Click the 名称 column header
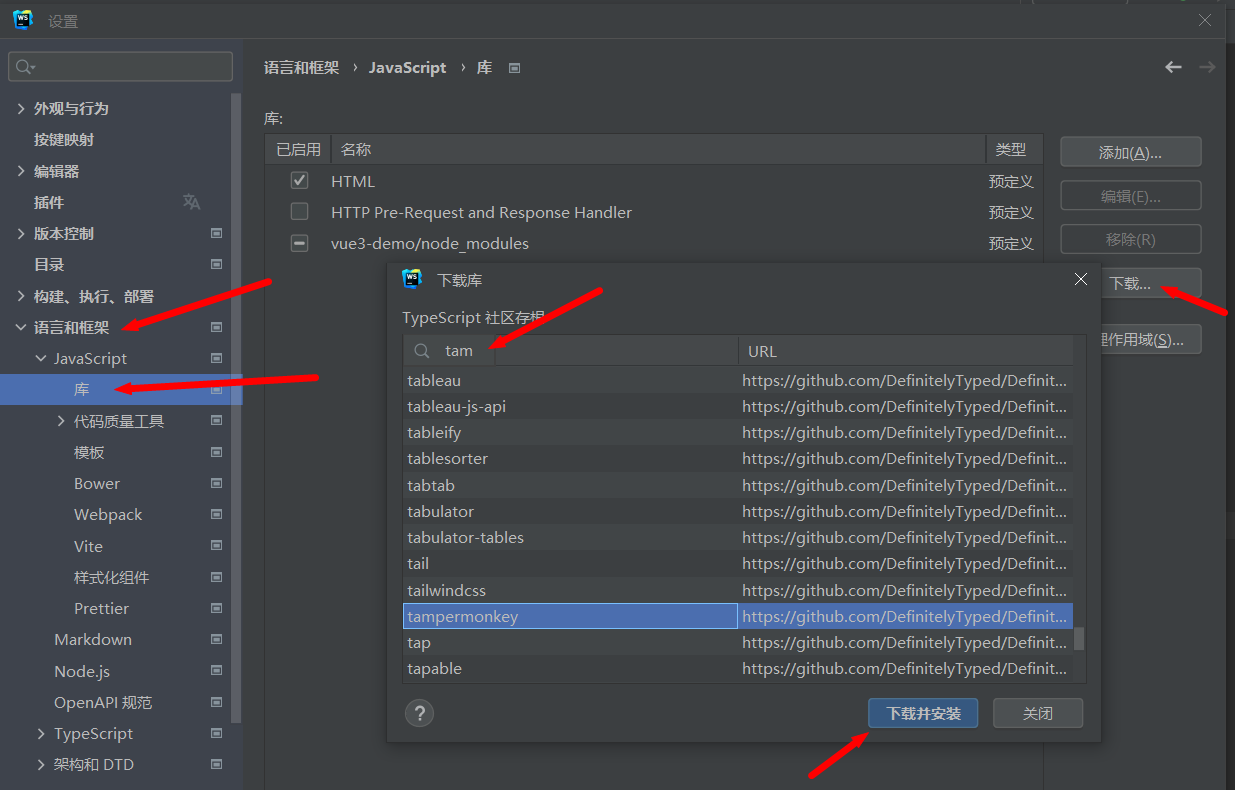This screenshot has width=1235, height=790. pyautogui.click(x=658, y=149)
